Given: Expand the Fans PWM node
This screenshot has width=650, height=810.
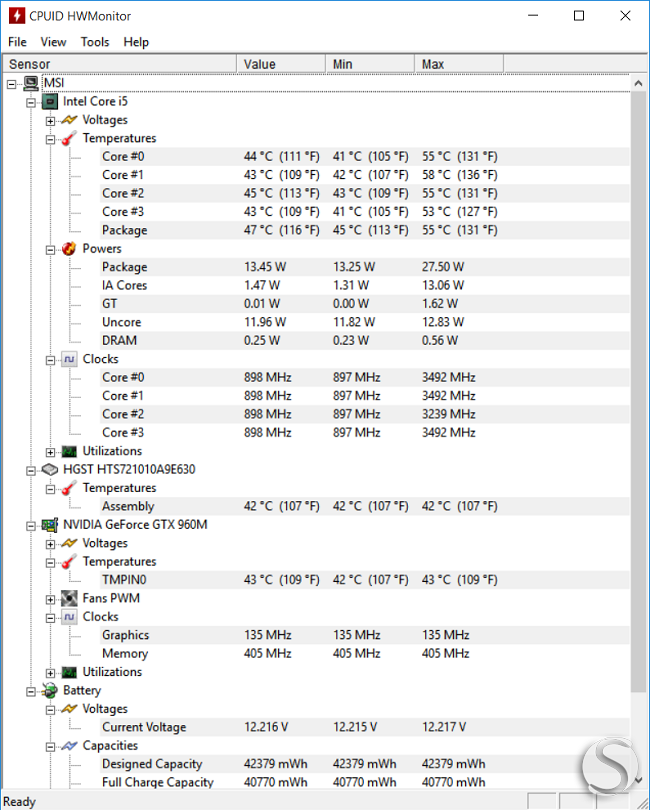Looking at the screenshot, I should [50, 600].
